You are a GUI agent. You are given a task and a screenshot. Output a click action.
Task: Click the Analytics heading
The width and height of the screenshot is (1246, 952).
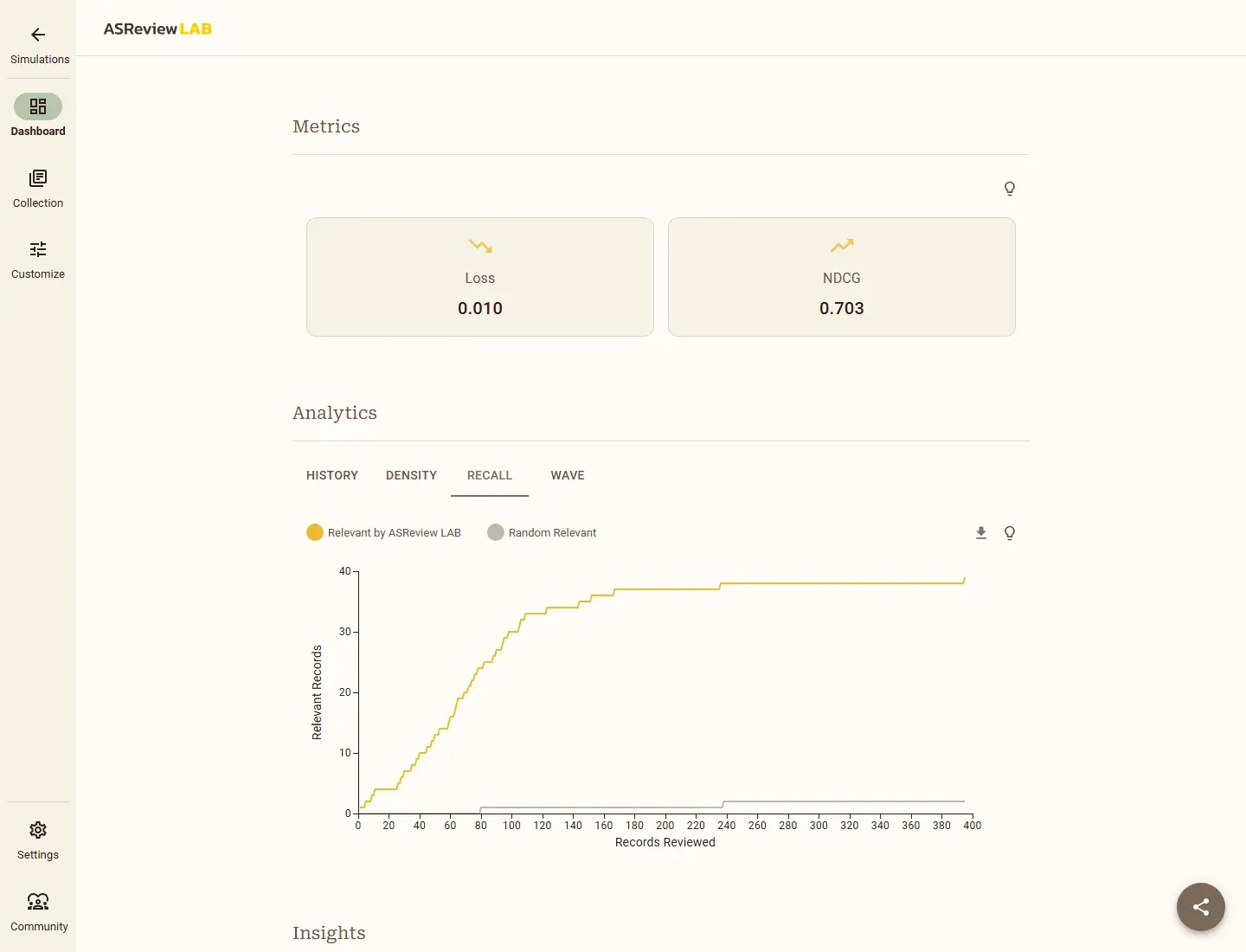pos(335,413)
